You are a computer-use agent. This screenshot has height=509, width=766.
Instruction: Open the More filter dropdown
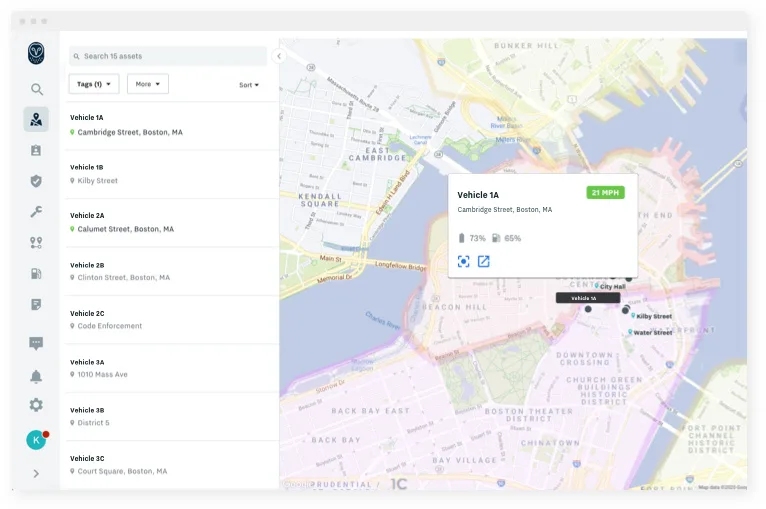pyautogui.click(x=148, y=84)
